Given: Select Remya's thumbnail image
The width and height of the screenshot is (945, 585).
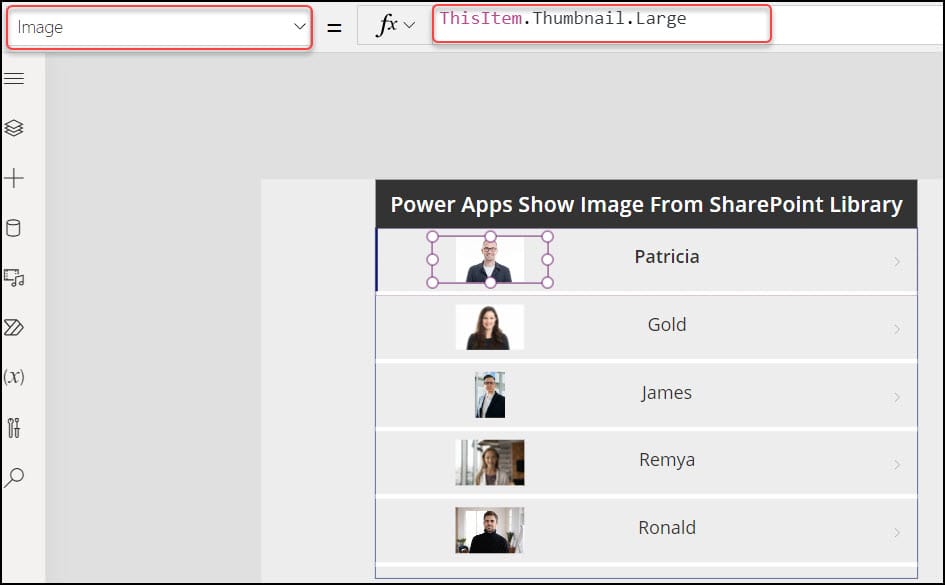Looking at the screenshot, I should click(x=489, y=463).
